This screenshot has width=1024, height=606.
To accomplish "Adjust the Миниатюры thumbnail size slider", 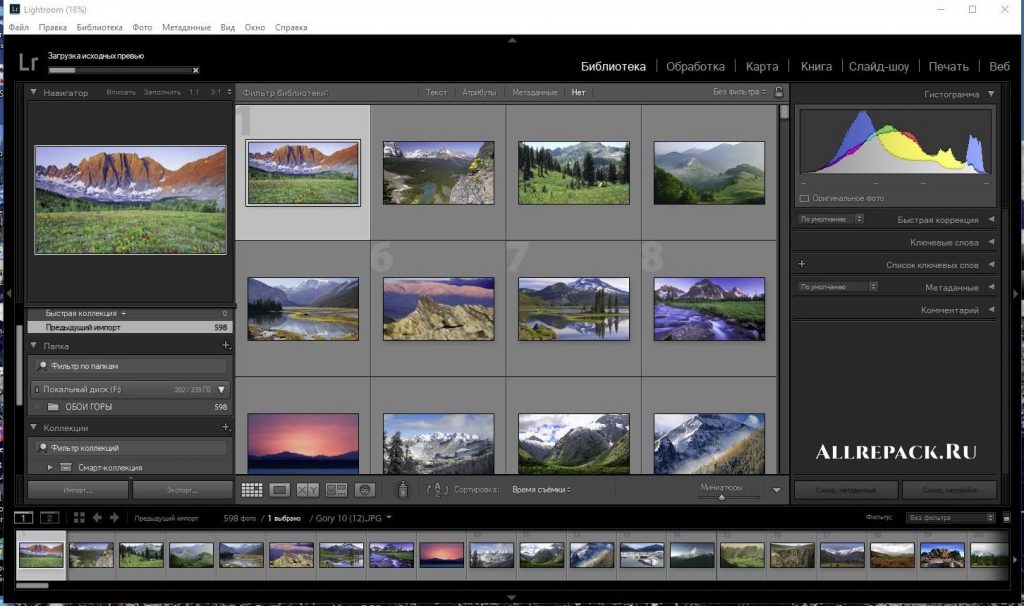I will pos(722,496).
